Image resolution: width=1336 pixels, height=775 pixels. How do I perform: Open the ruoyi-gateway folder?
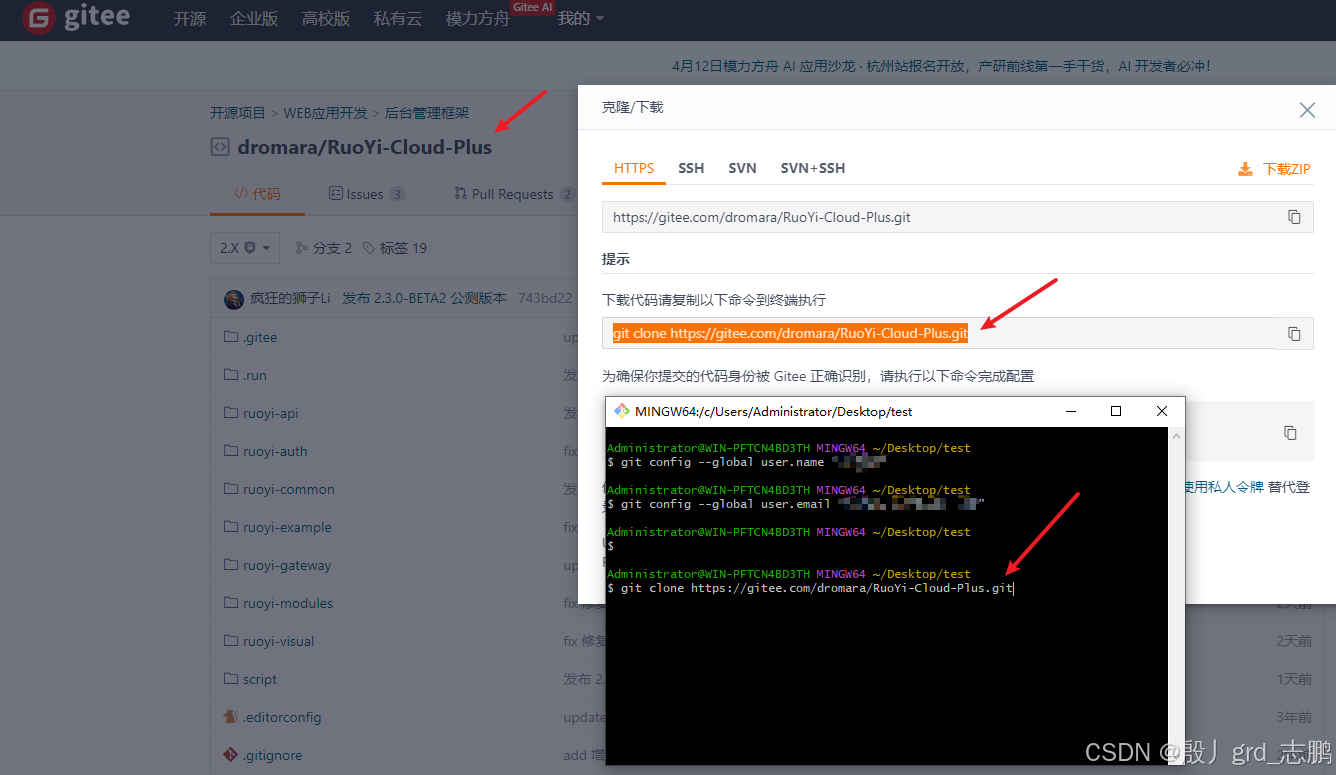(287, 565)
